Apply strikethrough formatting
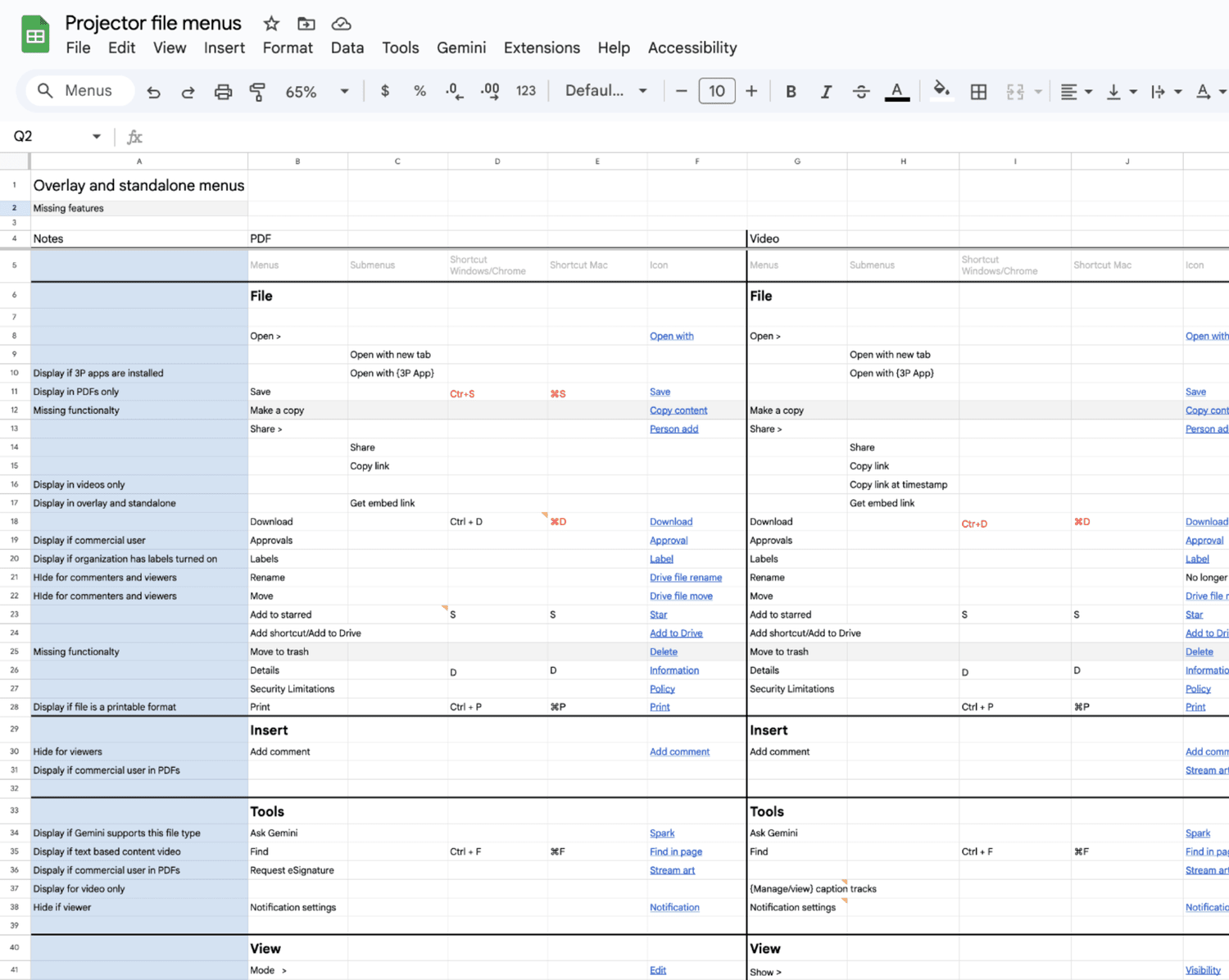 point(861,91)
